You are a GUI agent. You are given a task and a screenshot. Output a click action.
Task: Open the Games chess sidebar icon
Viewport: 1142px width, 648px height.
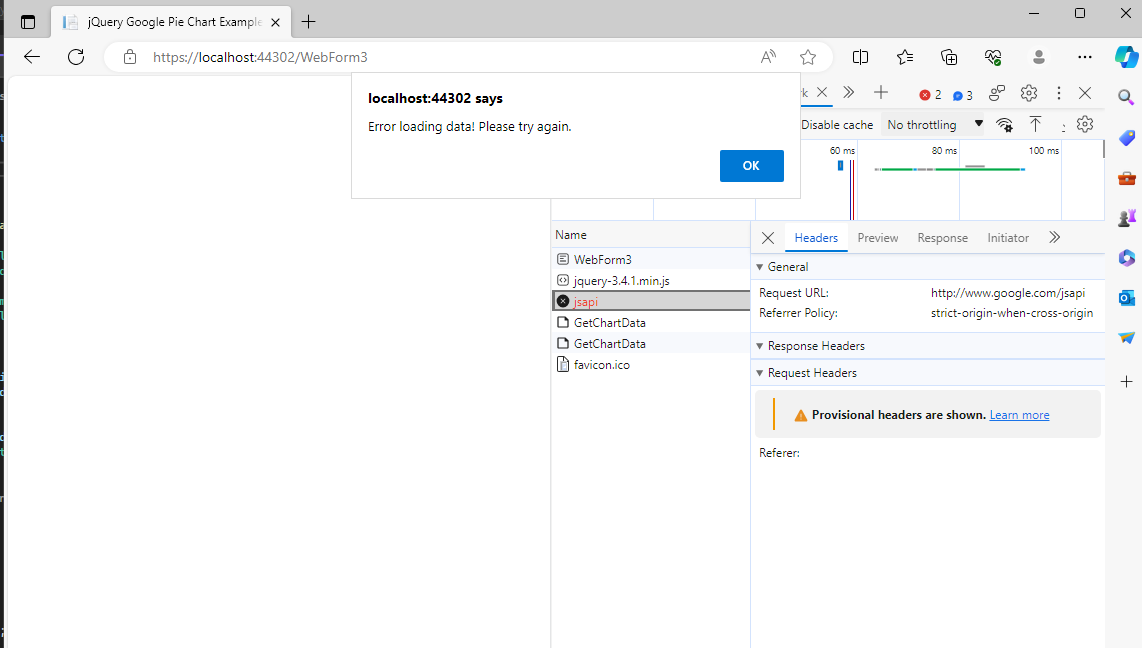1126,217
